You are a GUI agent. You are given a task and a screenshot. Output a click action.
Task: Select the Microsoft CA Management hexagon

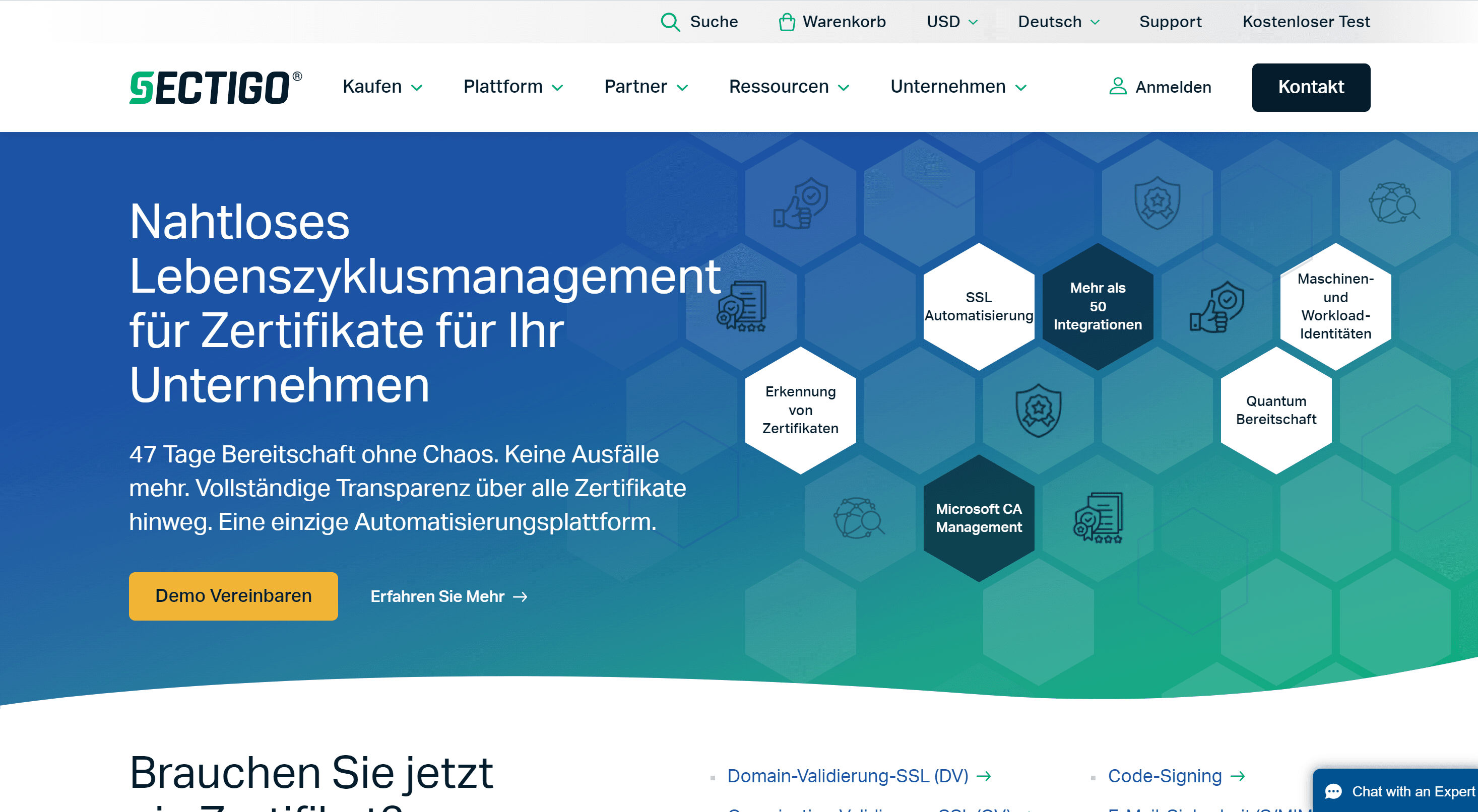[978, 518]
